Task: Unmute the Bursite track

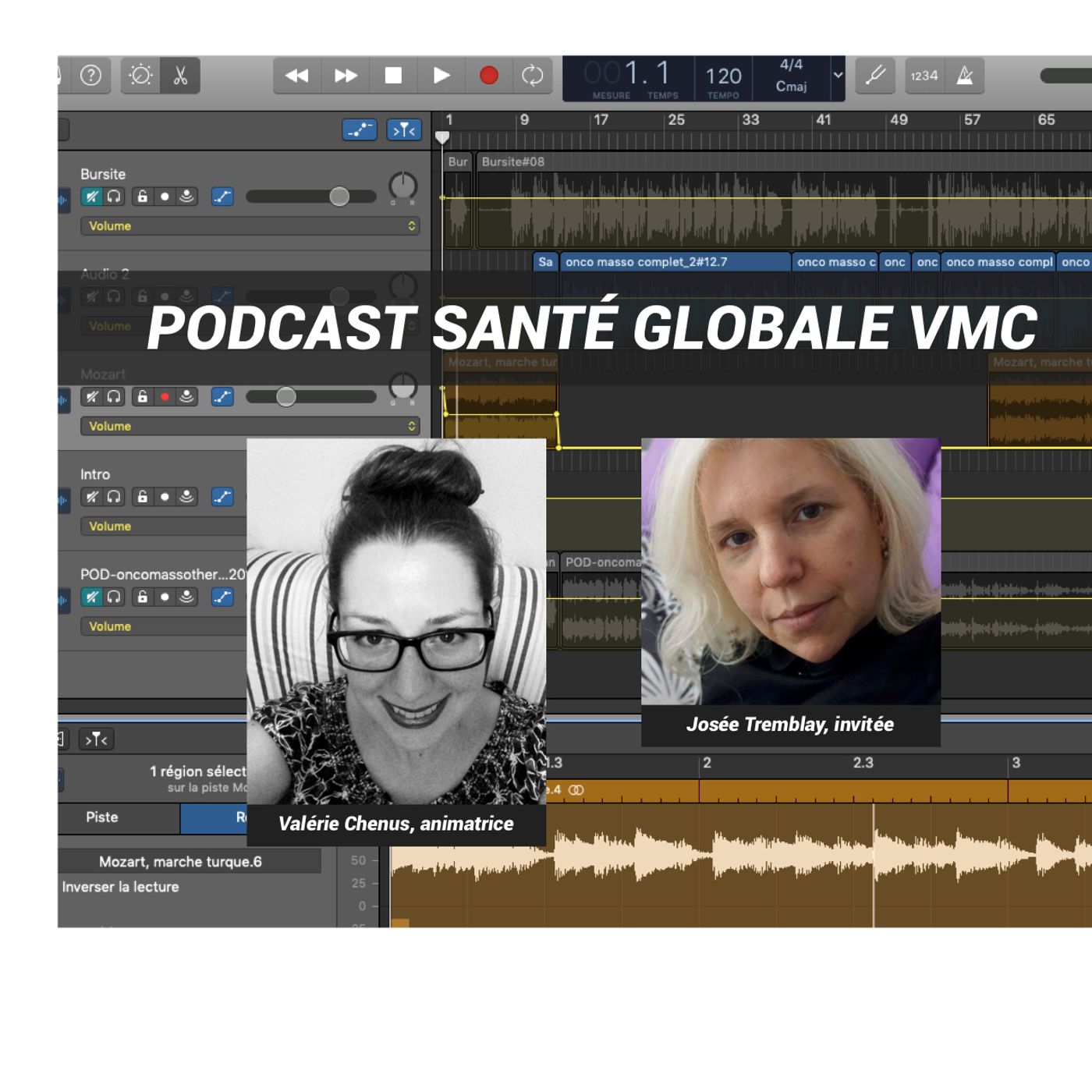Action: [x=92, y=197]
